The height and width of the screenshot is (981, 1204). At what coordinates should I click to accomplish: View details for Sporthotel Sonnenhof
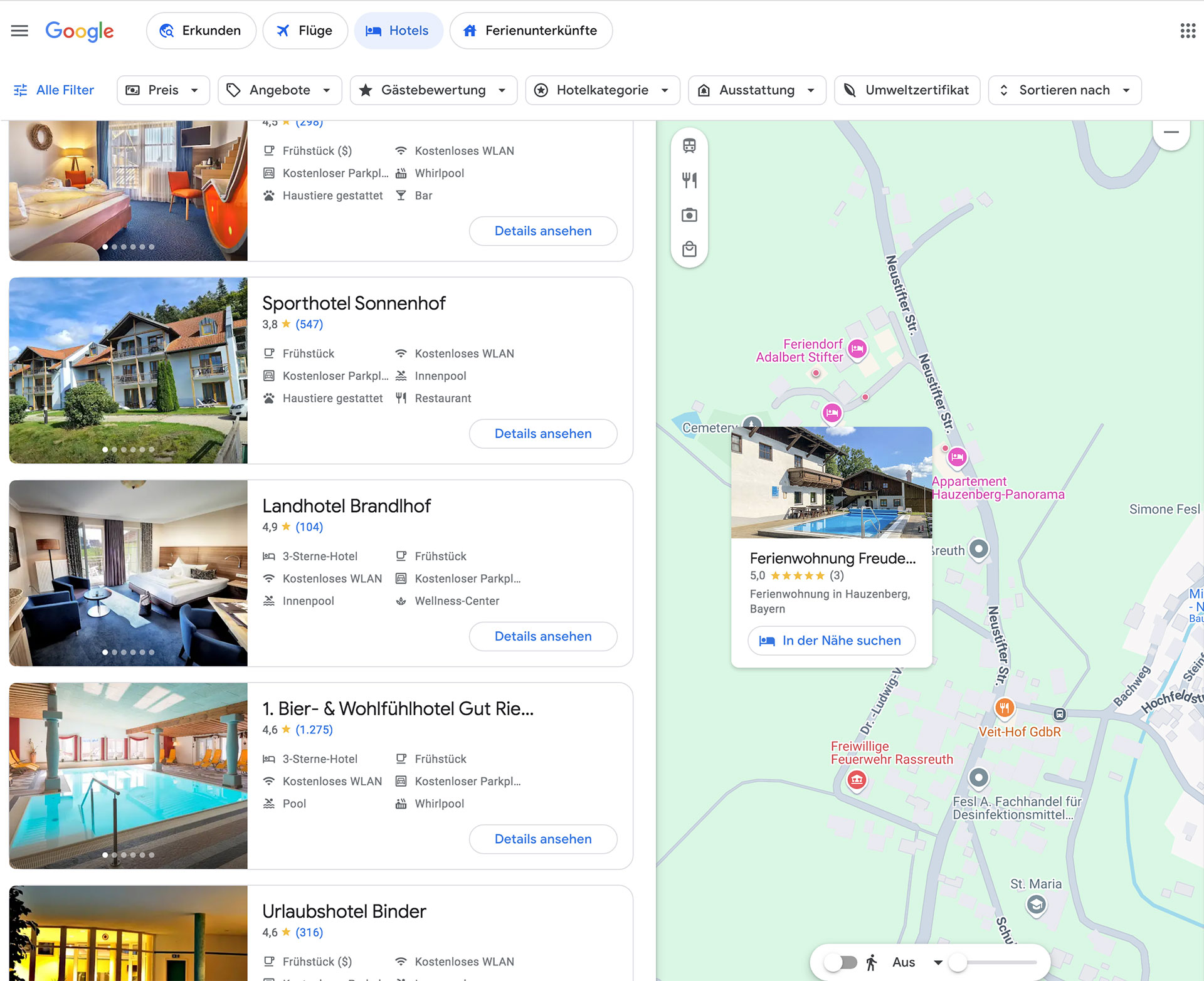[543, 434]
